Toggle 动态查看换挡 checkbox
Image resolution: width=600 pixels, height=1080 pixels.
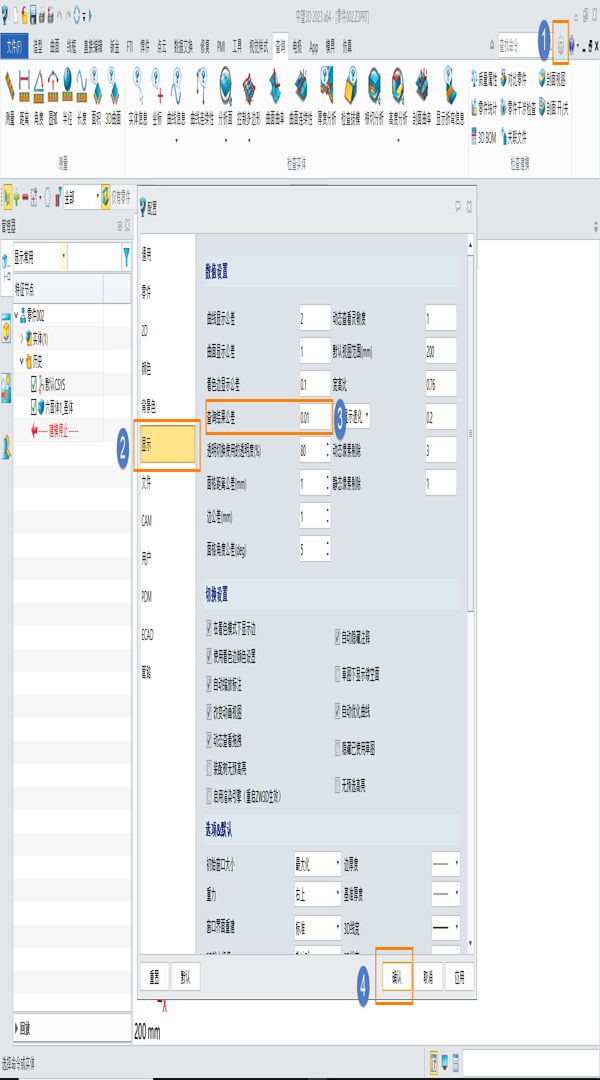click(210, 740)
